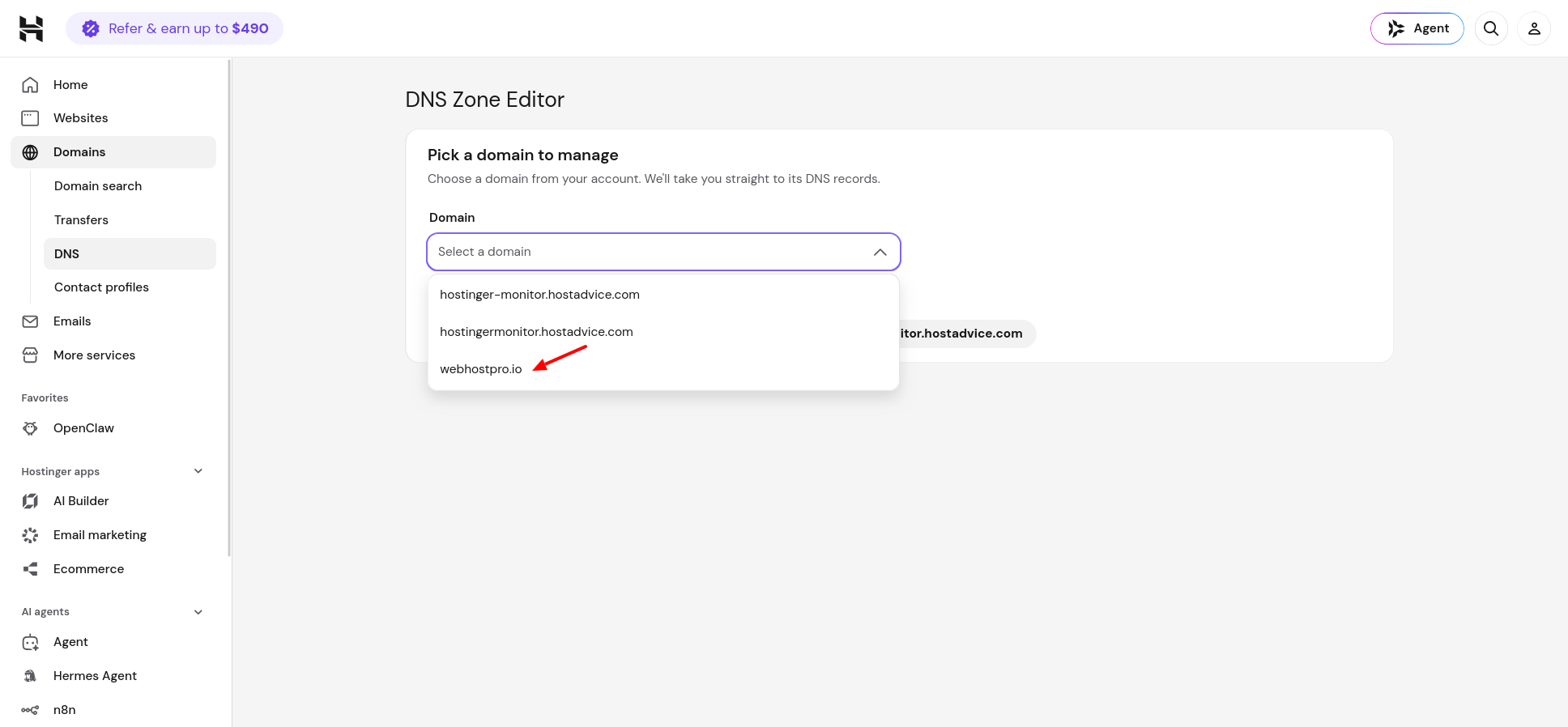Select webhostpro.io from the dropdown
The height and width of the screenshot is (727, 1568).
tap(663, 369)
